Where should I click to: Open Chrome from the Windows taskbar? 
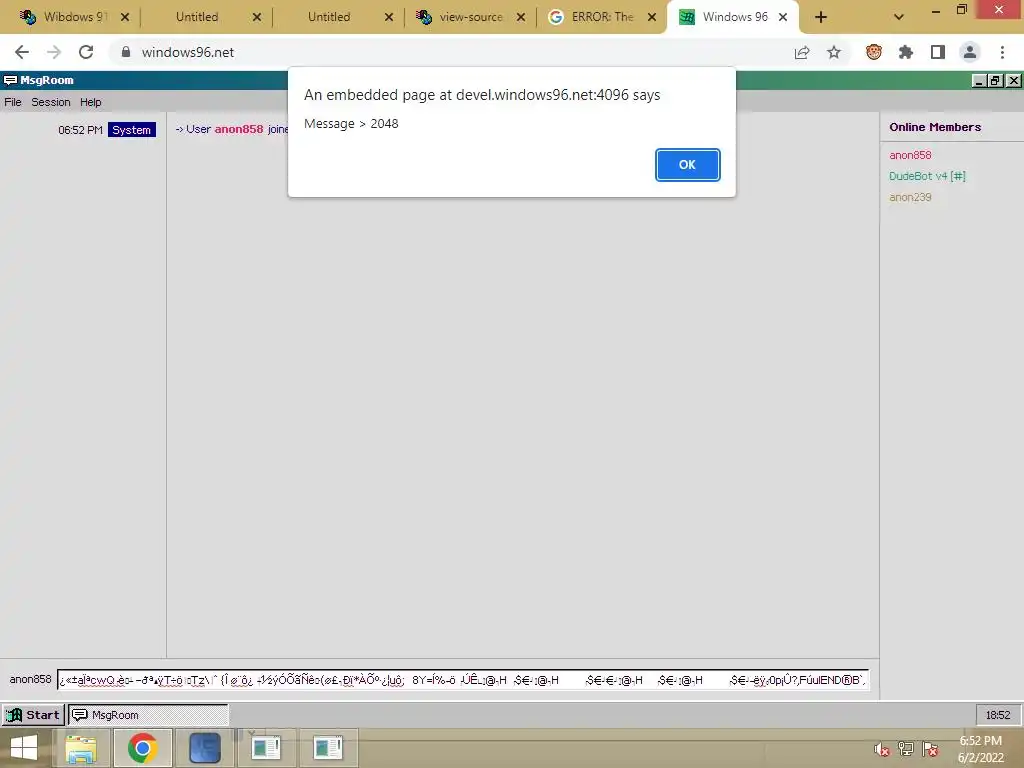[142, 748]
